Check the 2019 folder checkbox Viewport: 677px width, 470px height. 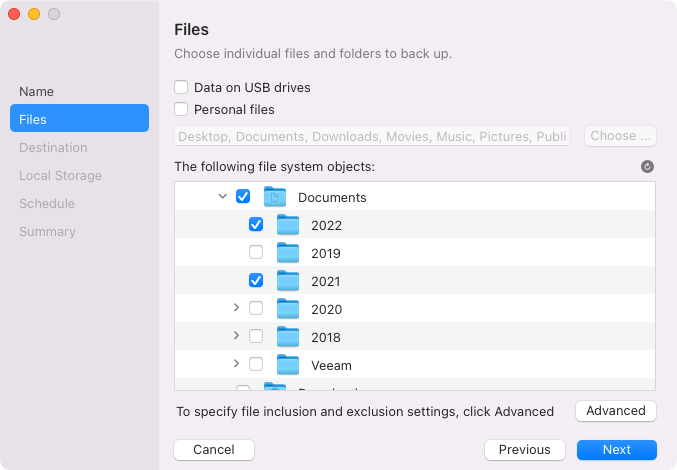[256, 253]
